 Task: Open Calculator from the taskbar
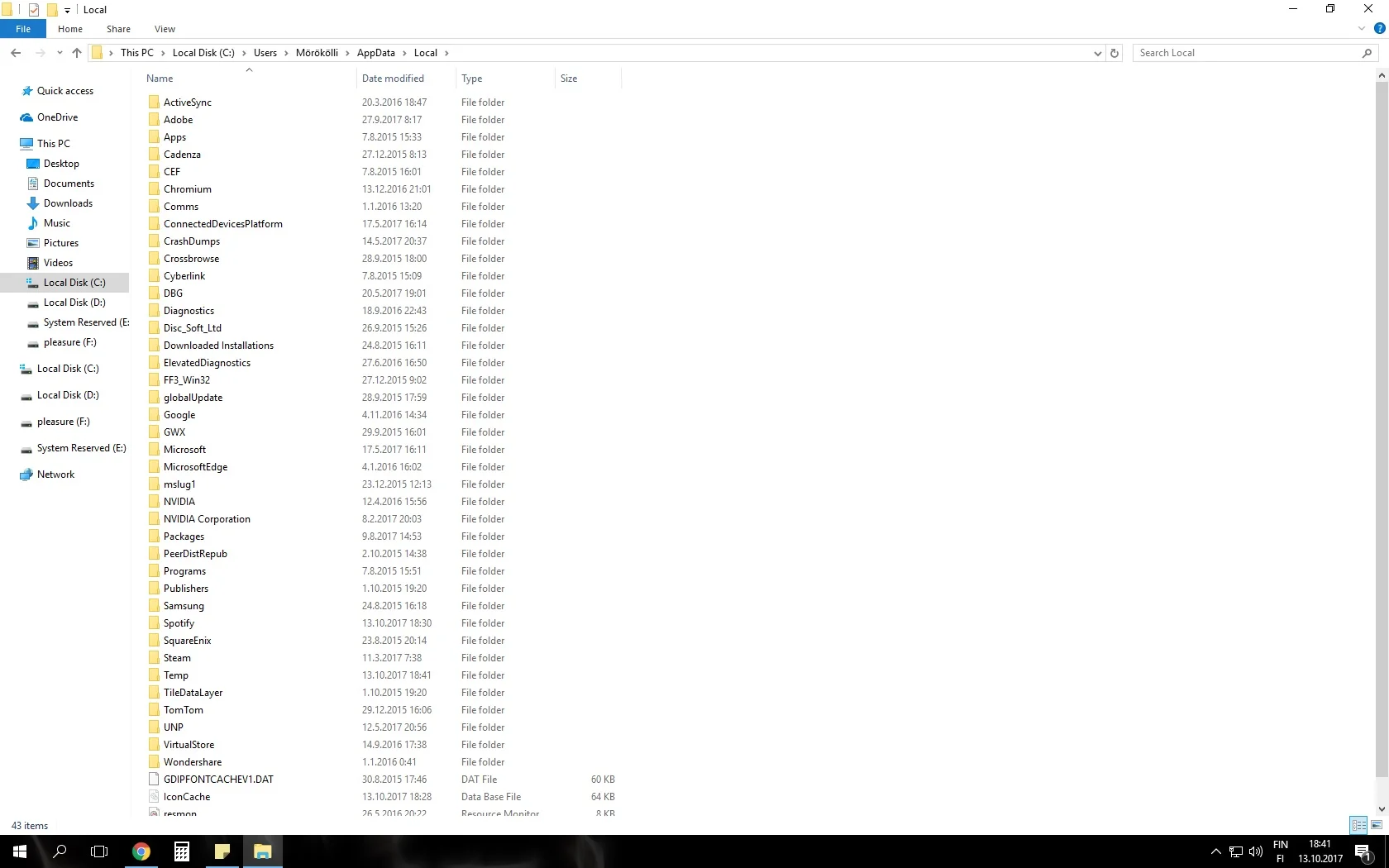coord(182,851)
